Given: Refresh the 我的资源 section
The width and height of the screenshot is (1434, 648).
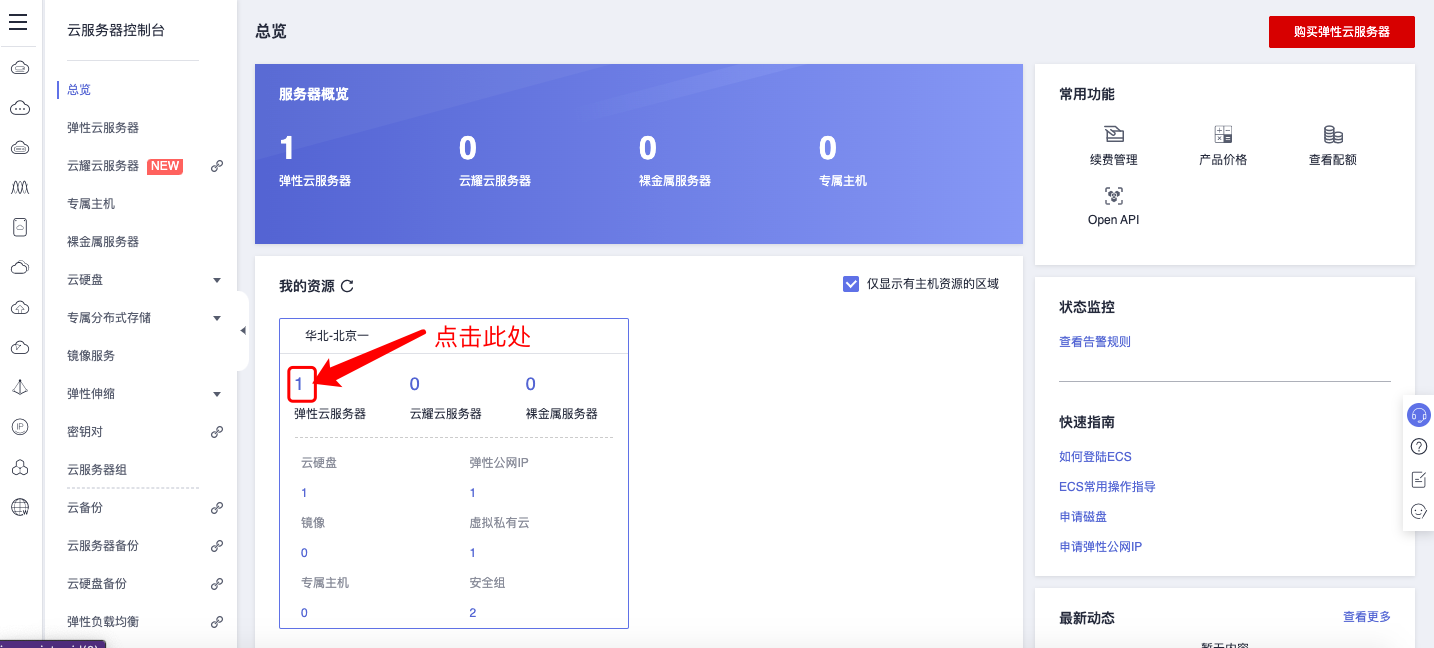Looking at the screenshot, I should tap(347, 286).
